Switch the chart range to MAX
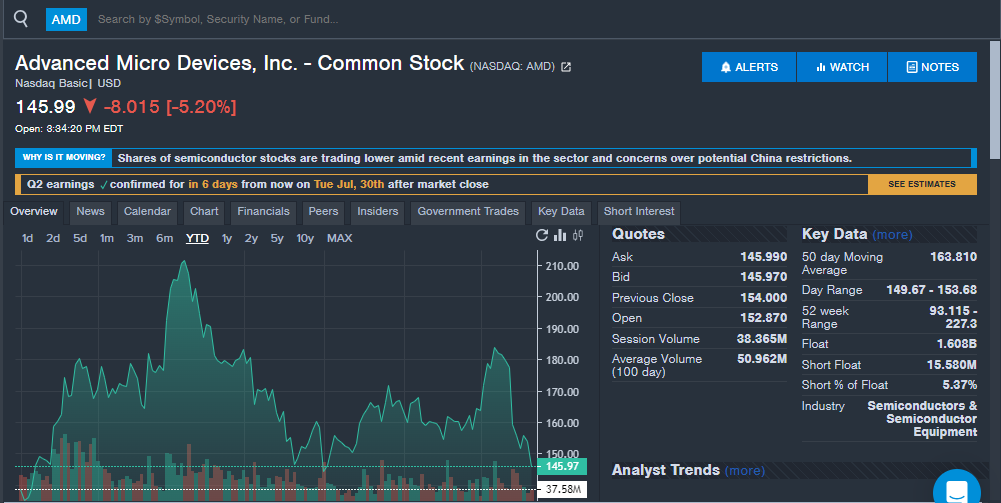 339,238
